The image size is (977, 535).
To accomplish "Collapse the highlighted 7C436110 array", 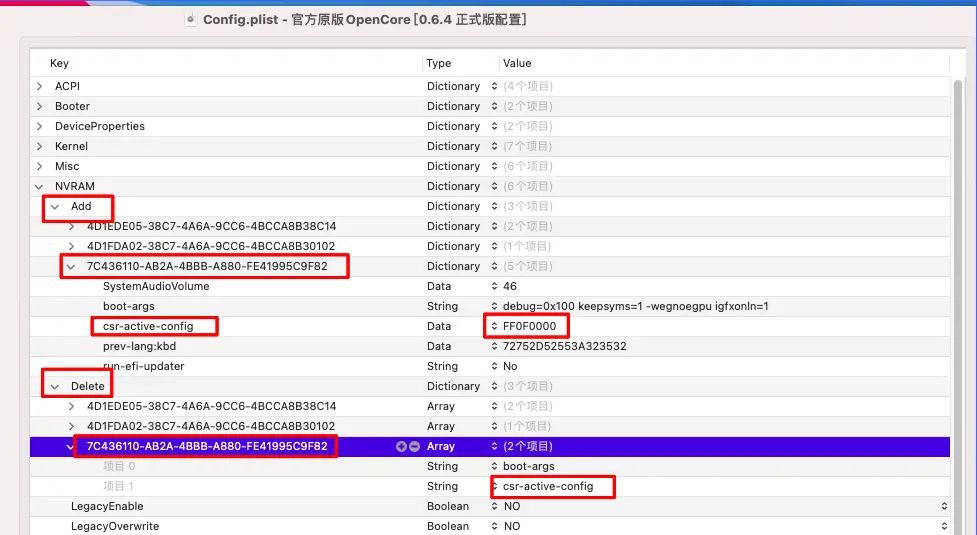I will (70, 446).
